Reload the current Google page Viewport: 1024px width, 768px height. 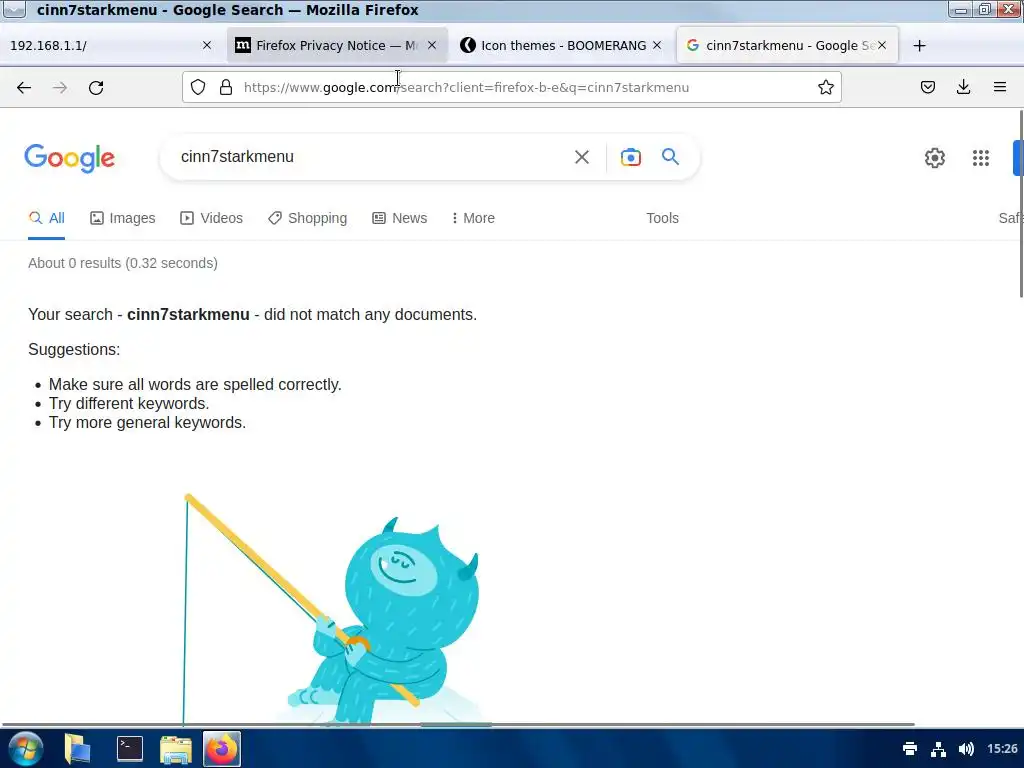[96, 88]
